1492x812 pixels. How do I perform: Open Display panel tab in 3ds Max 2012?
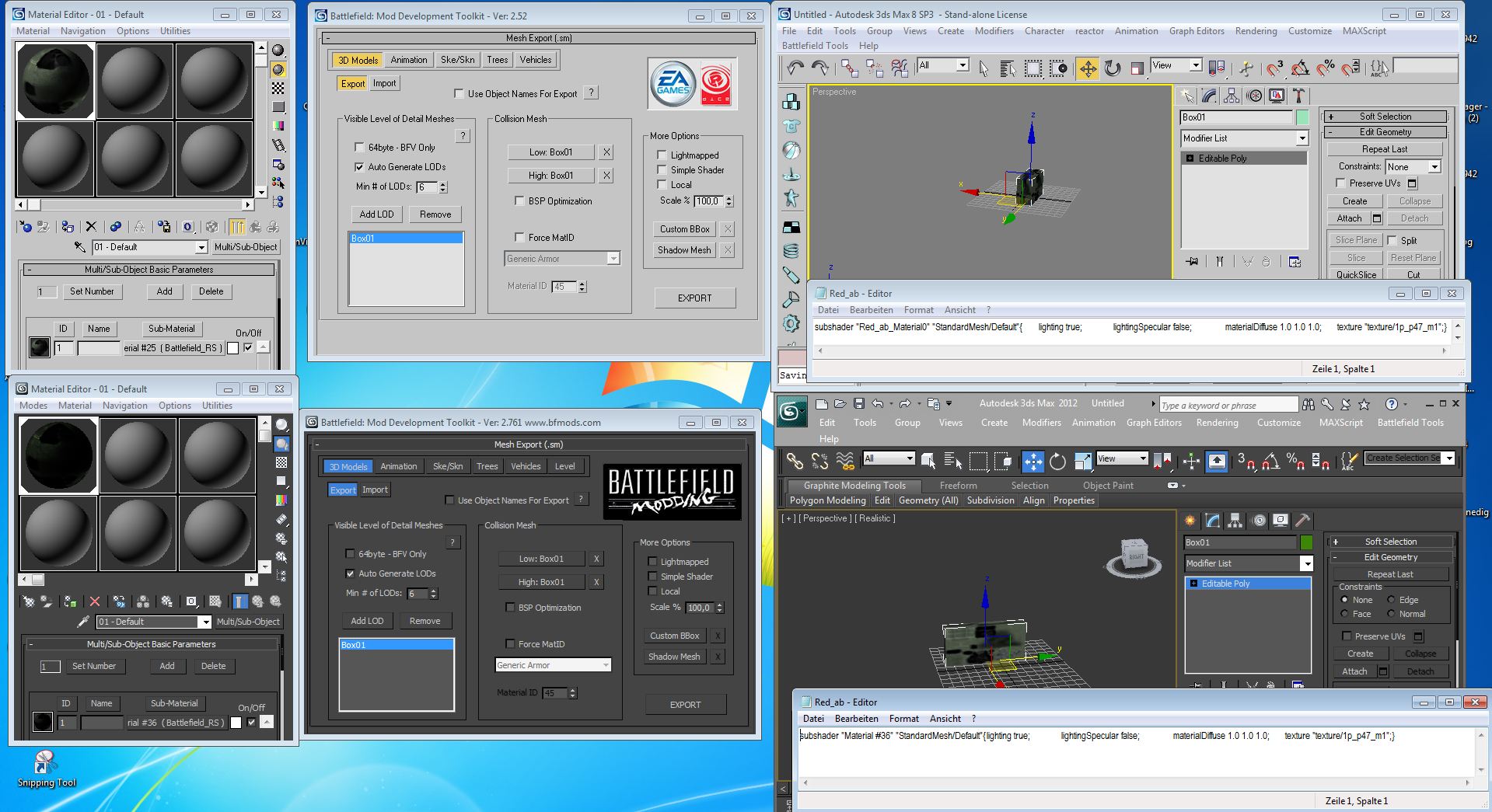click(x=1281, y=521)
